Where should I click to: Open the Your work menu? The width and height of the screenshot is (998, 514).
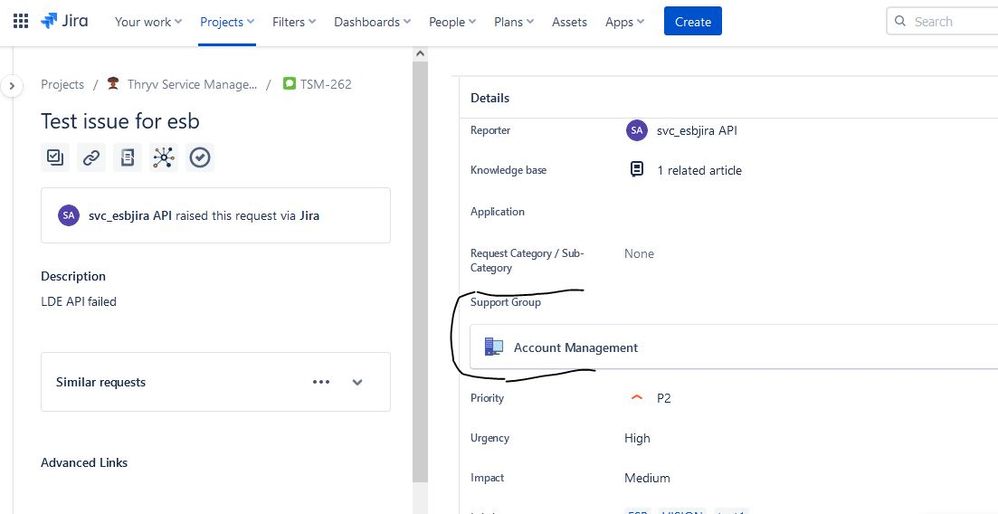click(x=148, y=22)
